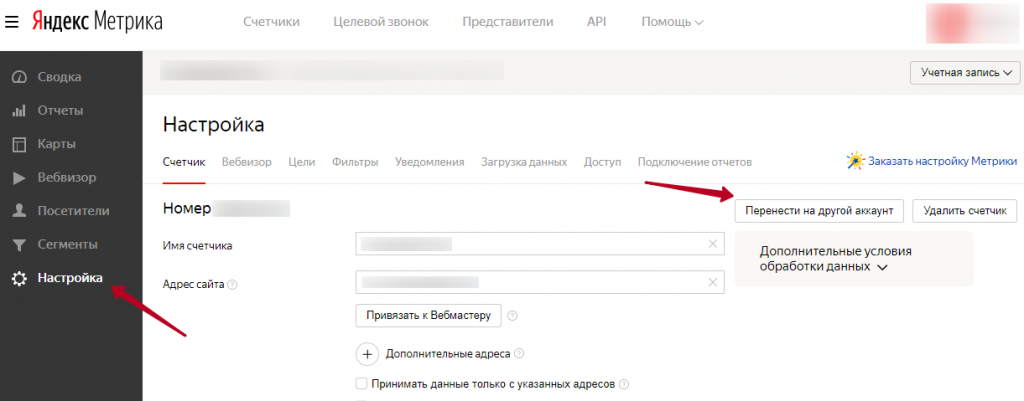Viewport: 1024px width, 401px height.
Task: Click the Настройка gear icon
Action: (x=19, y=278)
